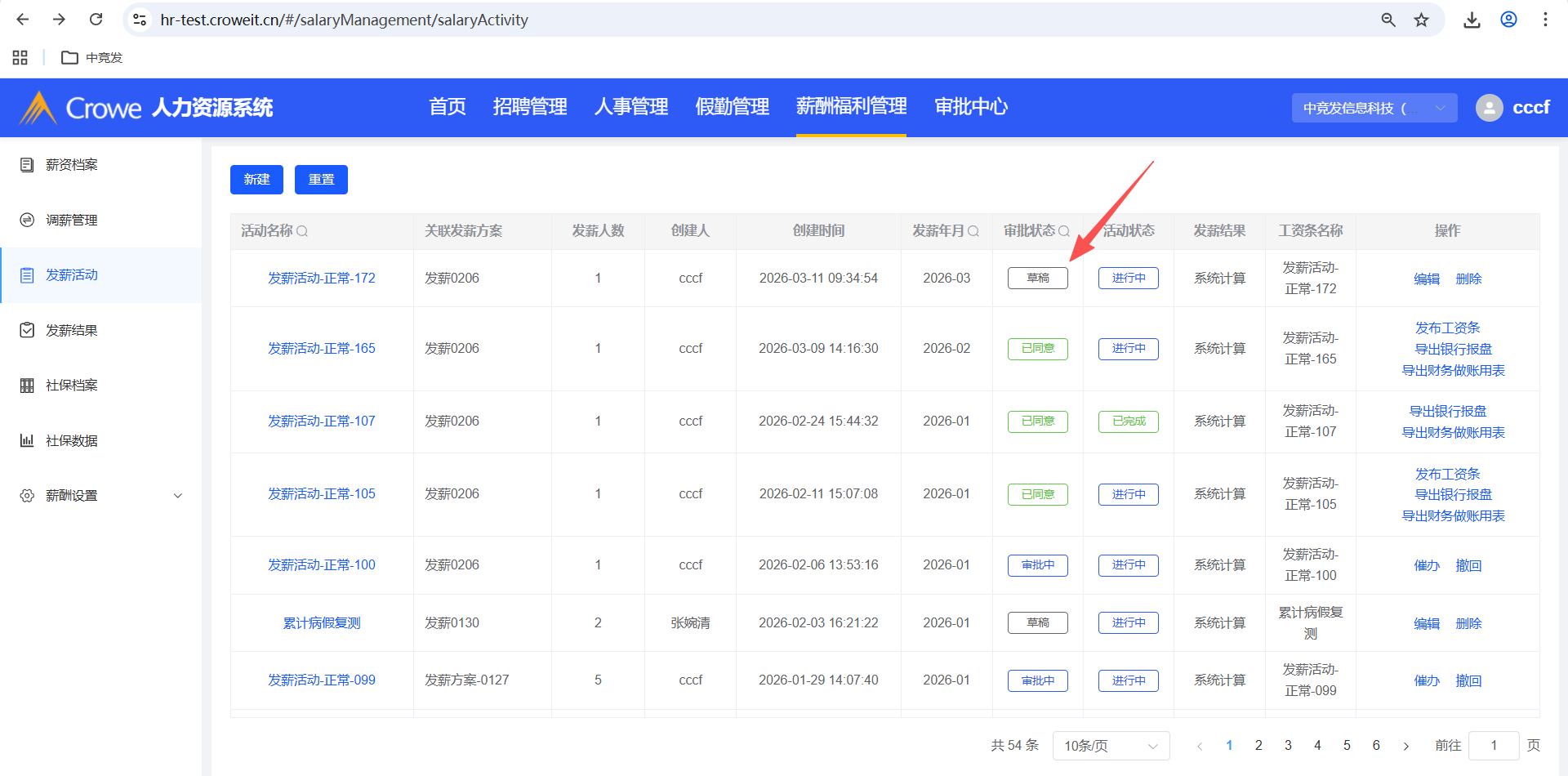Click the search icon beside 发薪年月 column
The width and height of the screenshot is (1568, 776).
[973, 231]
